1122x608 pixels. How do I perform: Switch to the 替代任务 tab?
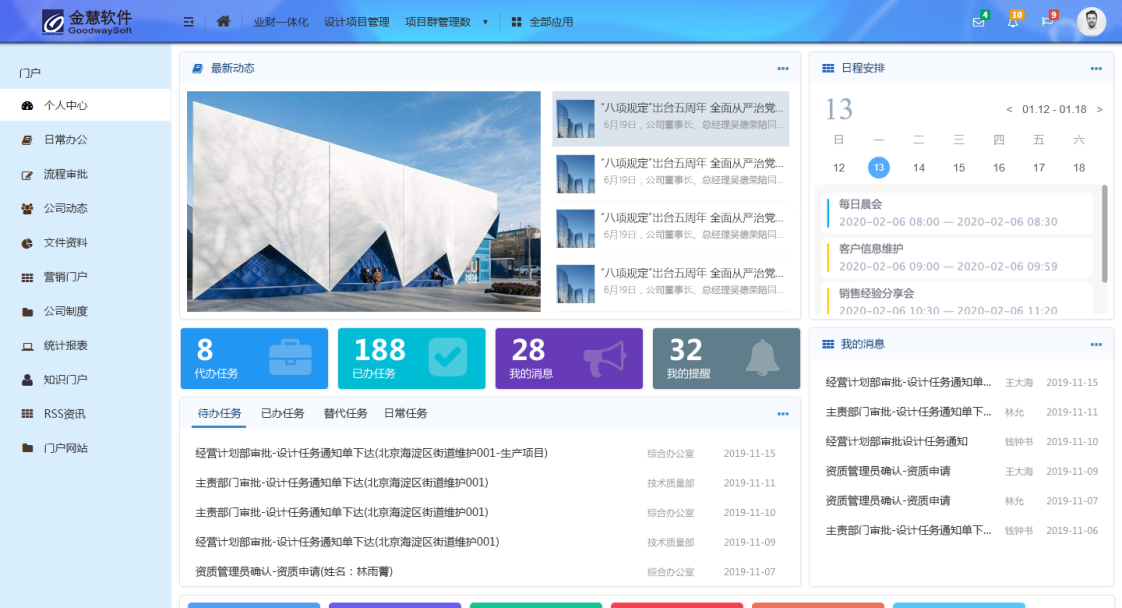coord(345,413)
